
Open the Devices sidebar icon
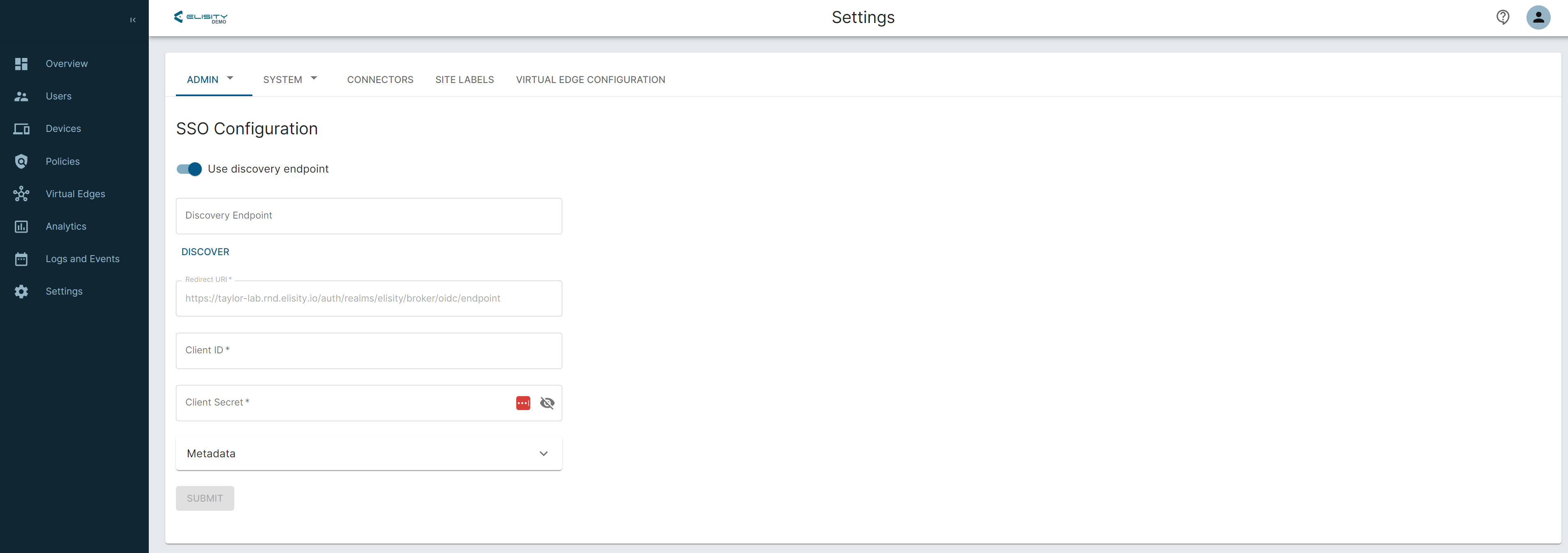click(21, 129)
